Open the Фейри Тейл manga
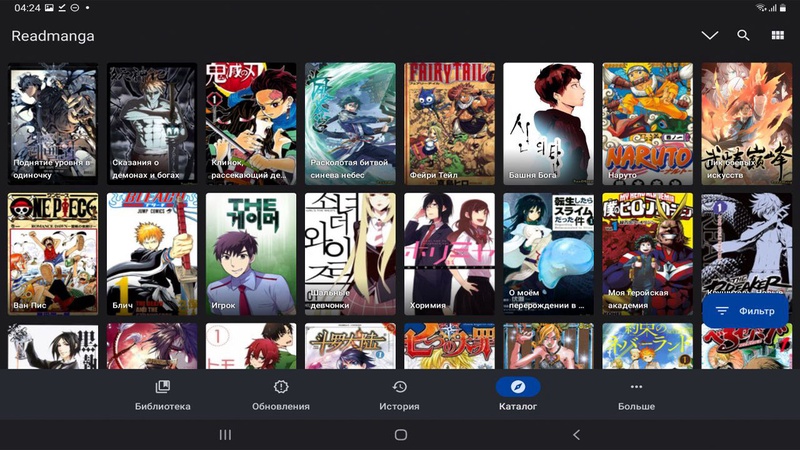Screen dimensions: 800x450 (x=449, y=124)
